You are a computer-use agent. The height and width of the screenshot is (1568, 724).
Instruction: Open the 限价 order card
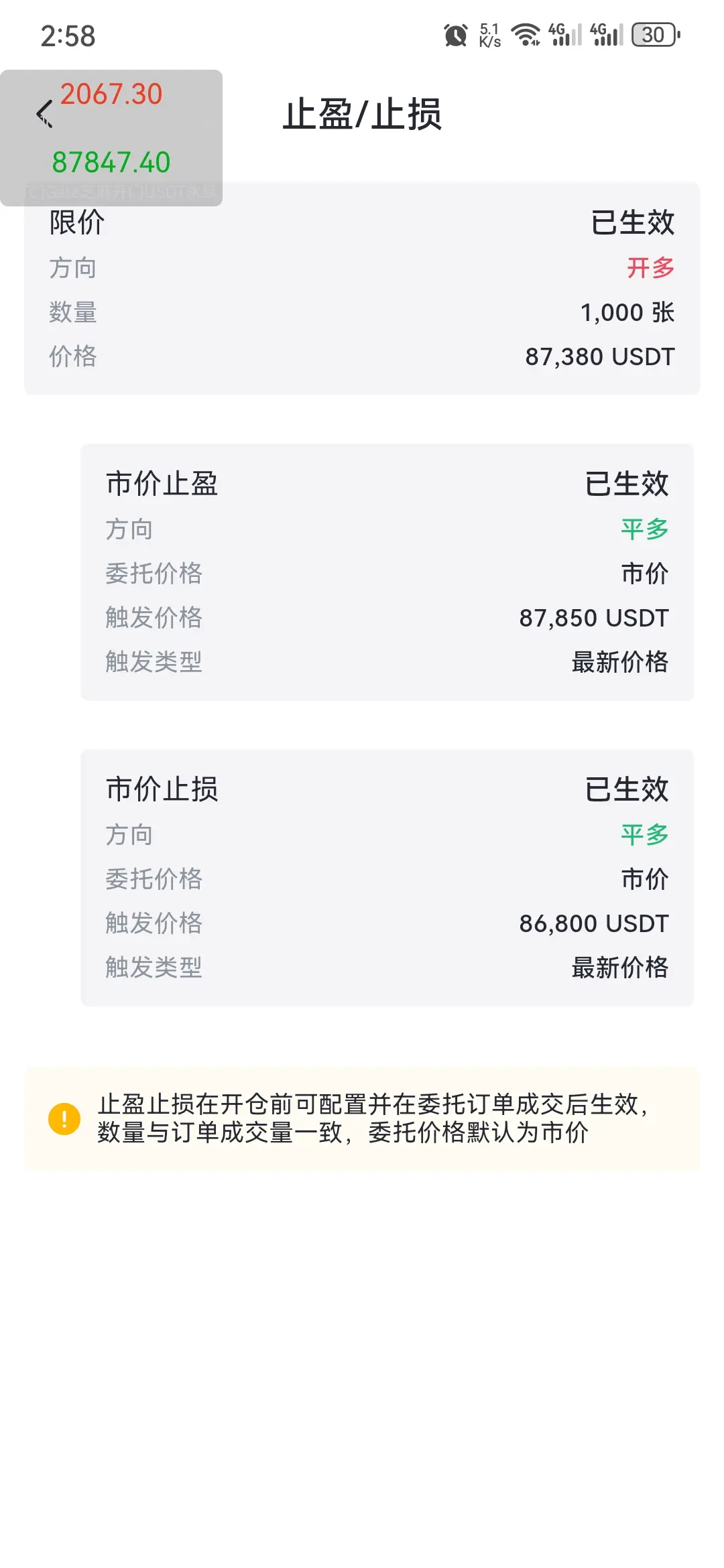362,288
